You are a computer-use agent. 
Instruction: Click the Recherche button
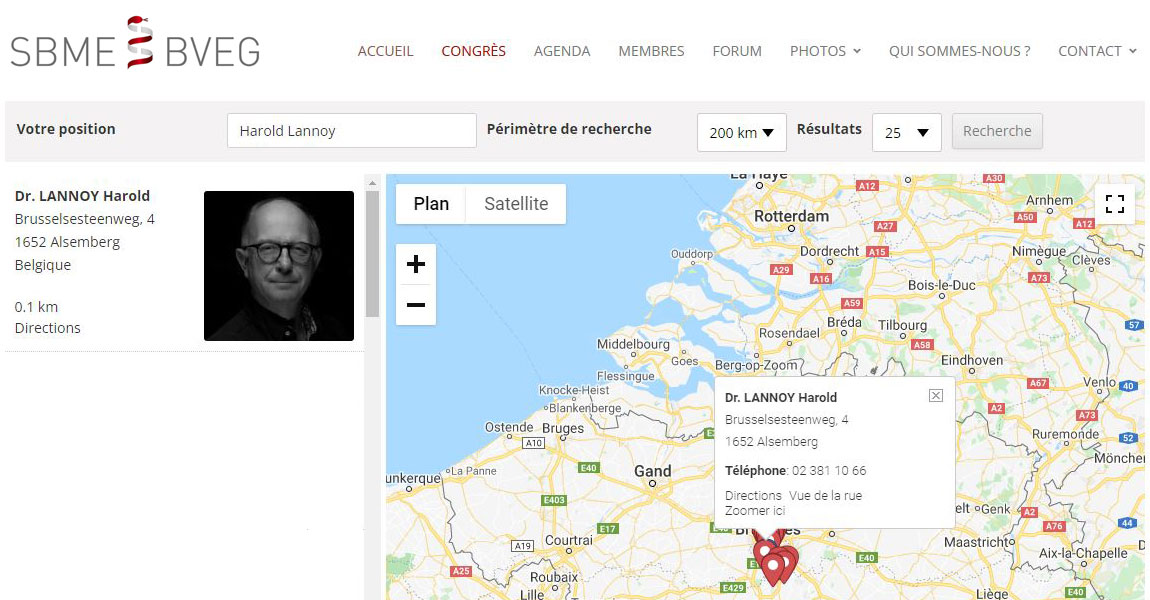(x=997, y=131)
